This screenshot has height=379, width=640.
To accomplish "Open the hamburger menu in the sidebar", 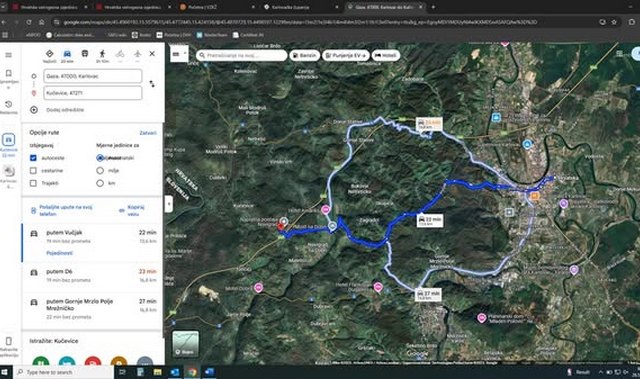I will point(9,55).
